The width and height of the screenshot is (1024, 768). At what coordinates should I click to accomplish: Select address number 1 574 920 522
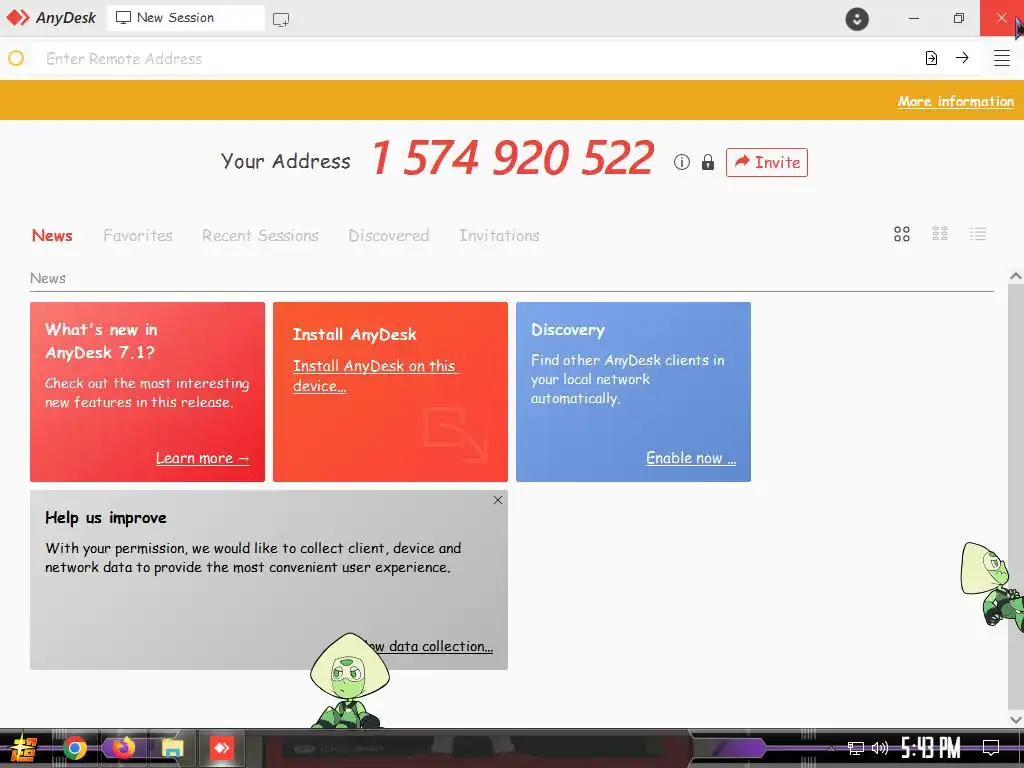coord(513,159)
